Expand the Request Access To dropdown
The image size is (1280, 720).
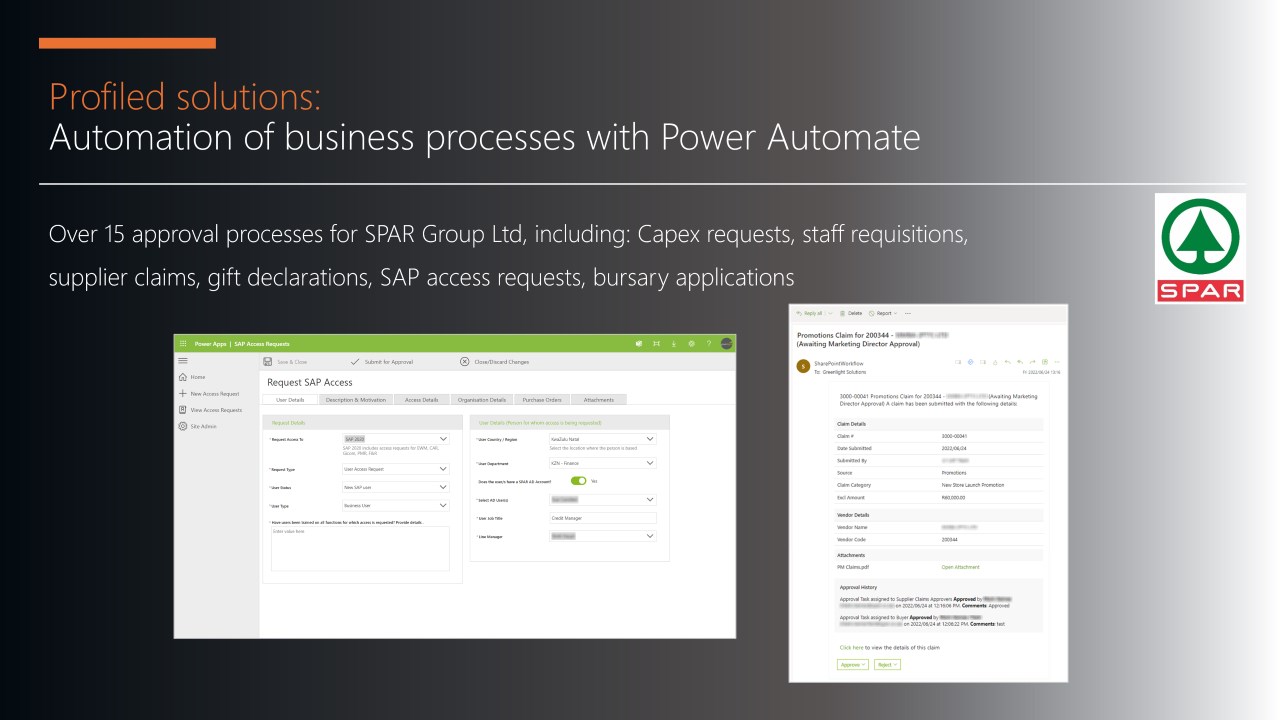click(x=443, y=438)
